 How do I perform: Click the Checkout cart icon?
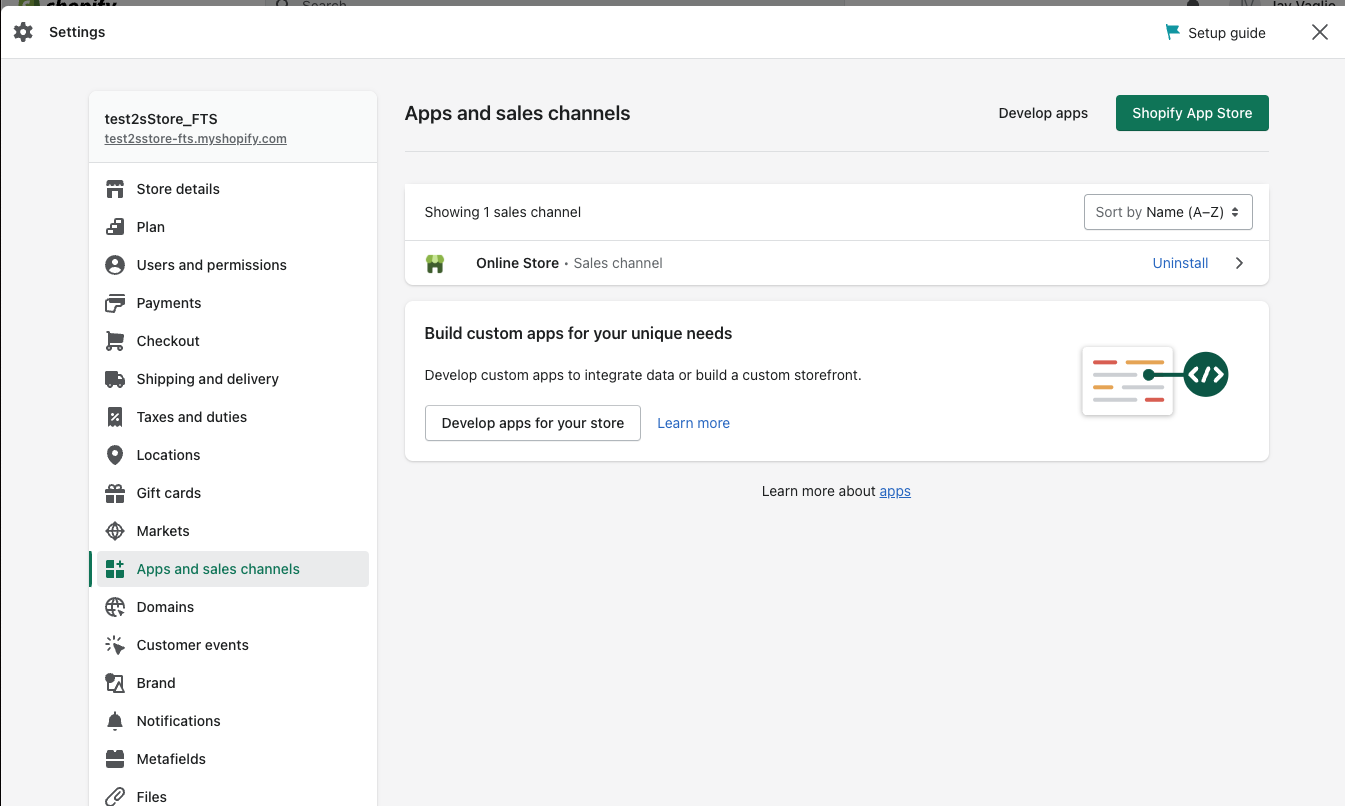click(x=115, y=341)
